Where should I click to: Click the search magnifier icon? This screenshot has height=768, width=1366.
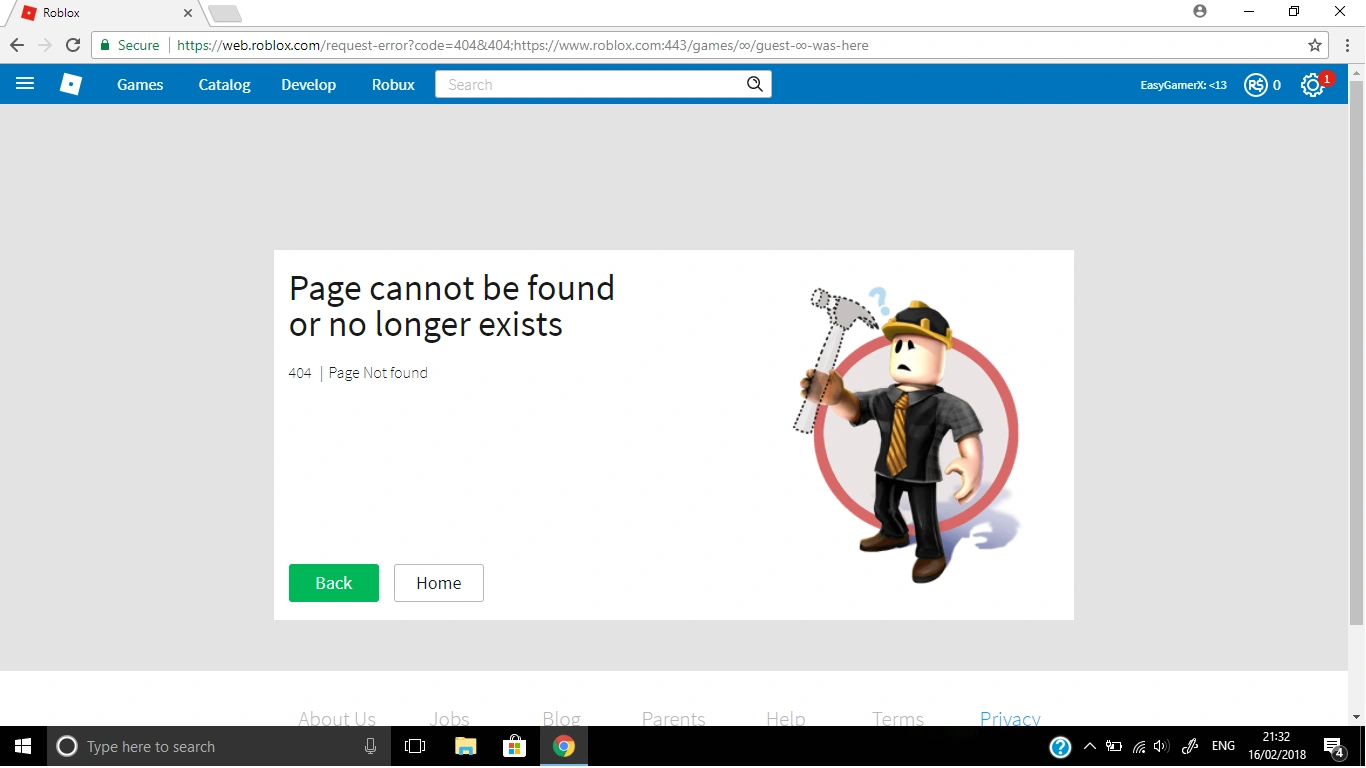754,84
